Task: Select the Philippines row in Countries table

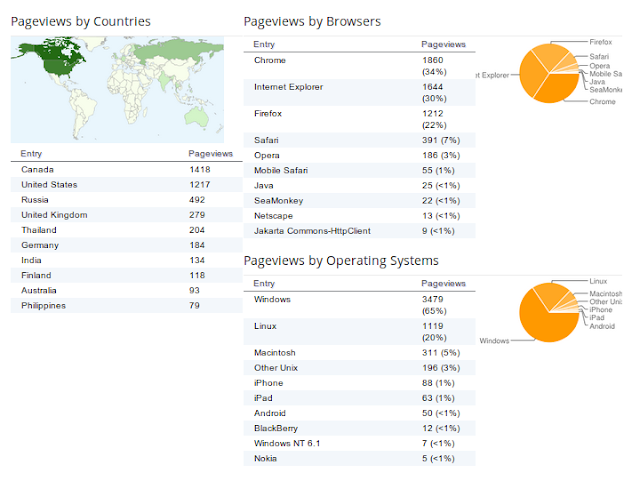Action: click(127, 305)
